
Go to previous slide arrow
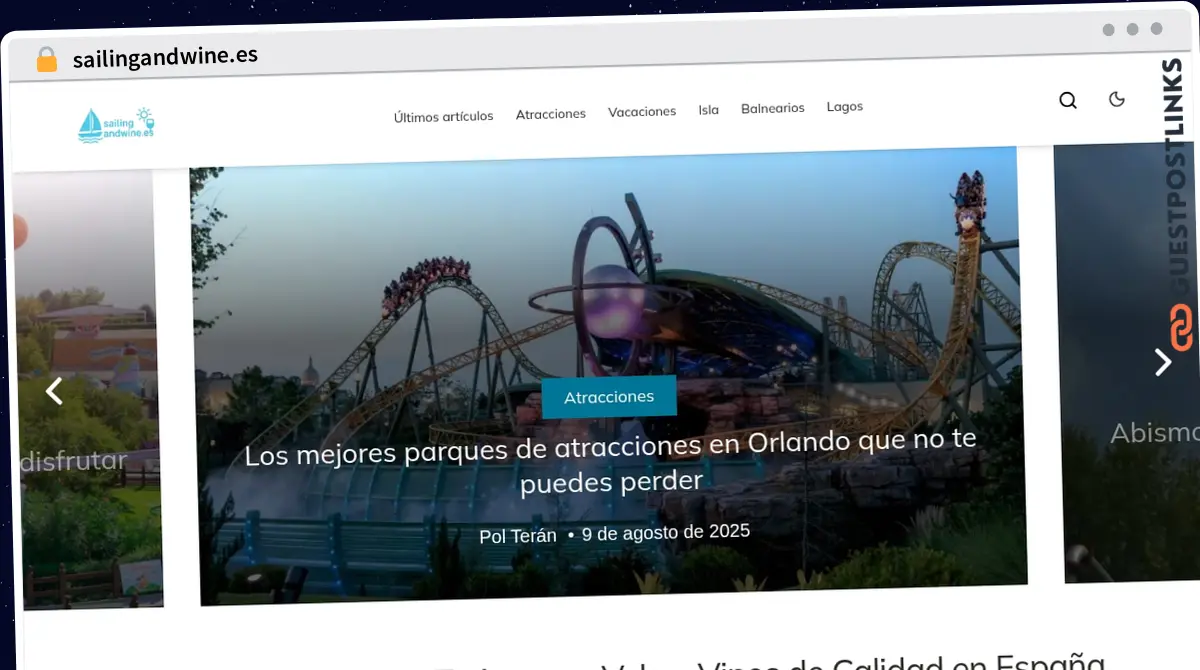point(54,391)
